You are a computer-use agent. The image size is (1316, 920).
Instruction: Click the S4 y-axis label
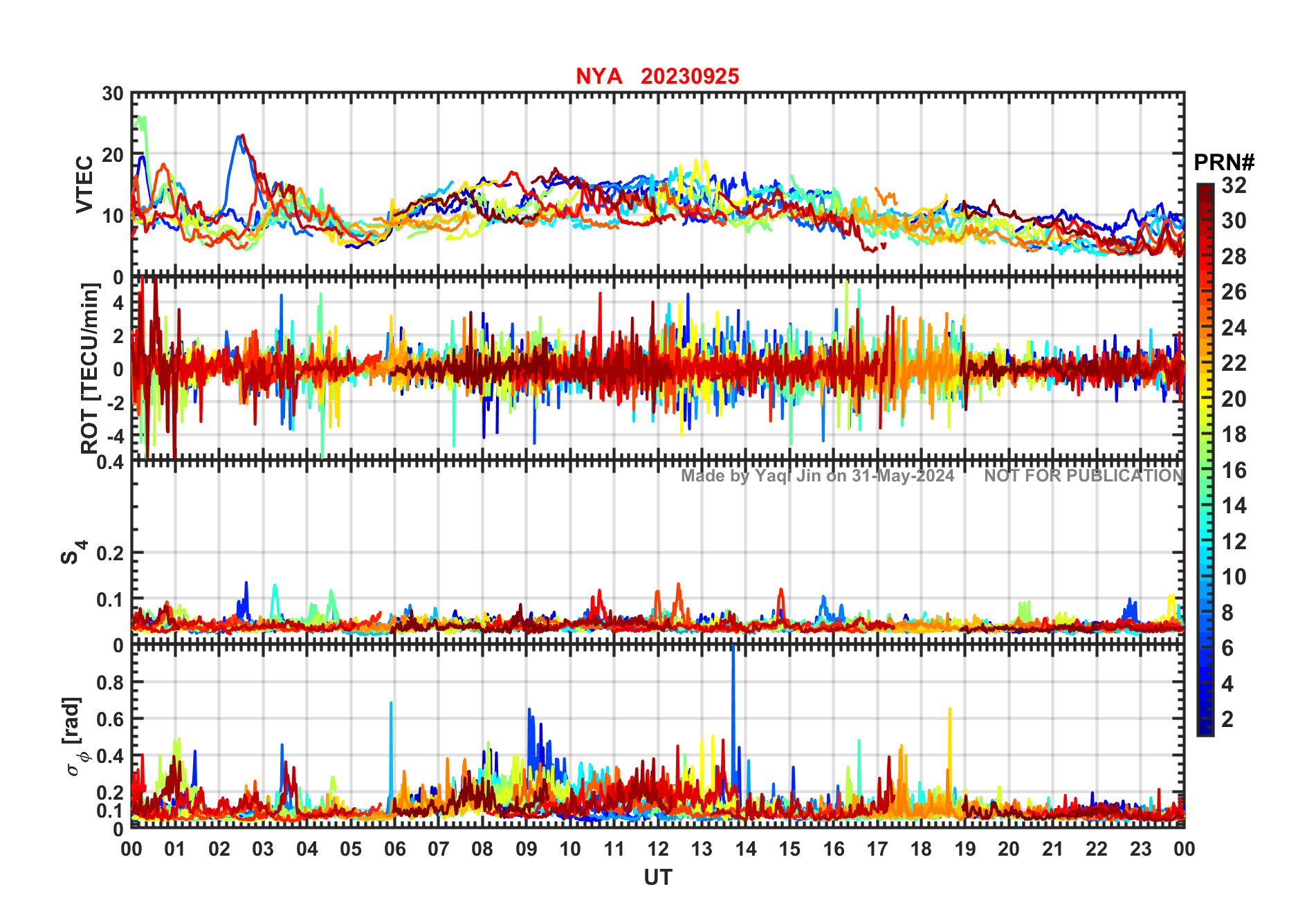coord(73,553)
